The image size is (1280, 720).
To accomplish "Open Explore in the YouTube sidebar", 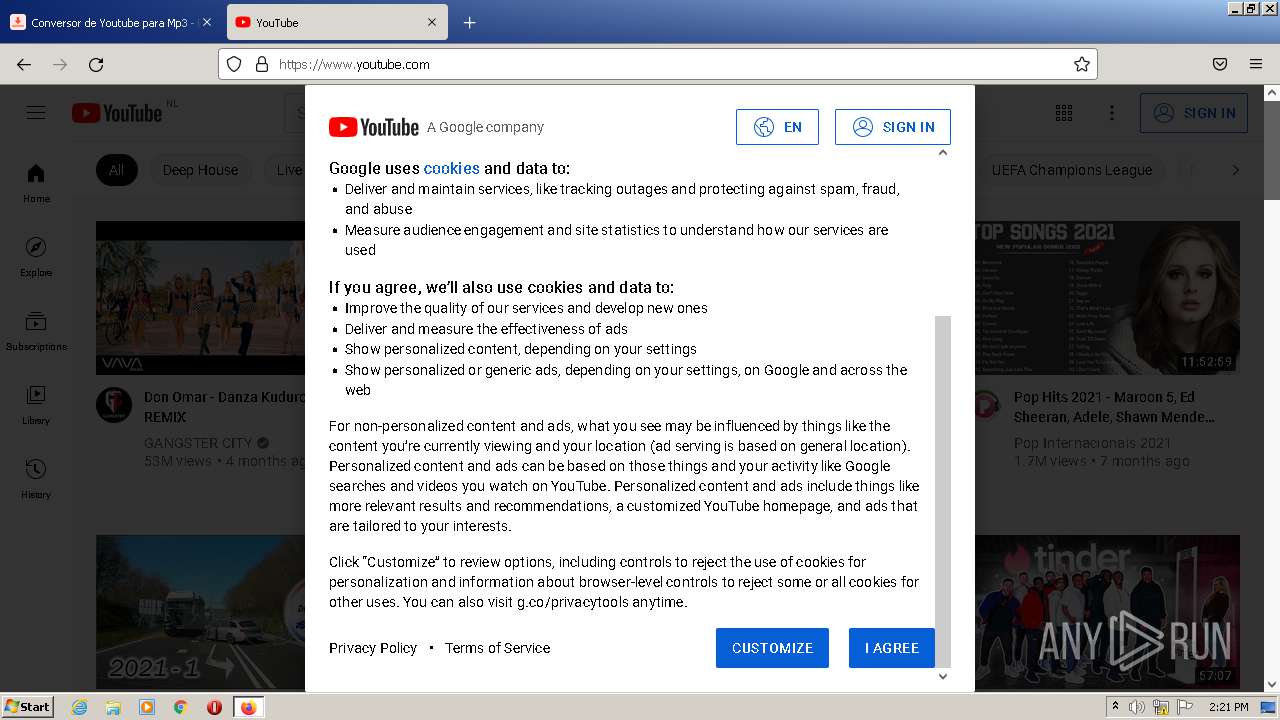I will (x=36, y=256).
